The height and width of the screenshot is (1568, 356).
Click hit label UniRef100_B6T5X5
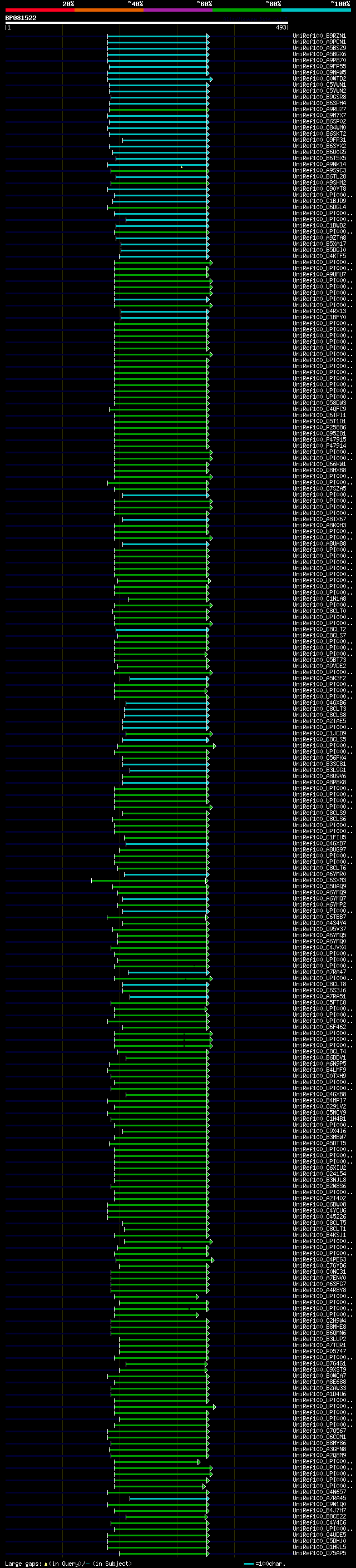click(319, 159)
